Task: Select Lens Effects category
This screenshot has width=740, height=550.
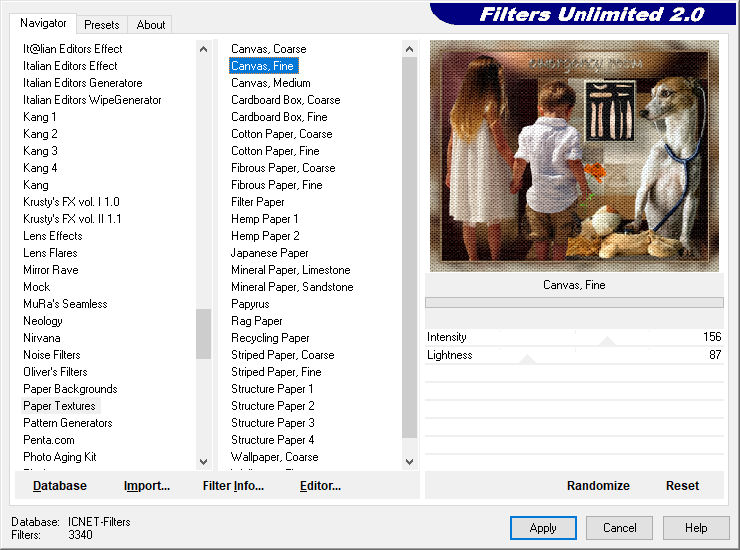Action: pyautogui.click(x=52, y=236)
